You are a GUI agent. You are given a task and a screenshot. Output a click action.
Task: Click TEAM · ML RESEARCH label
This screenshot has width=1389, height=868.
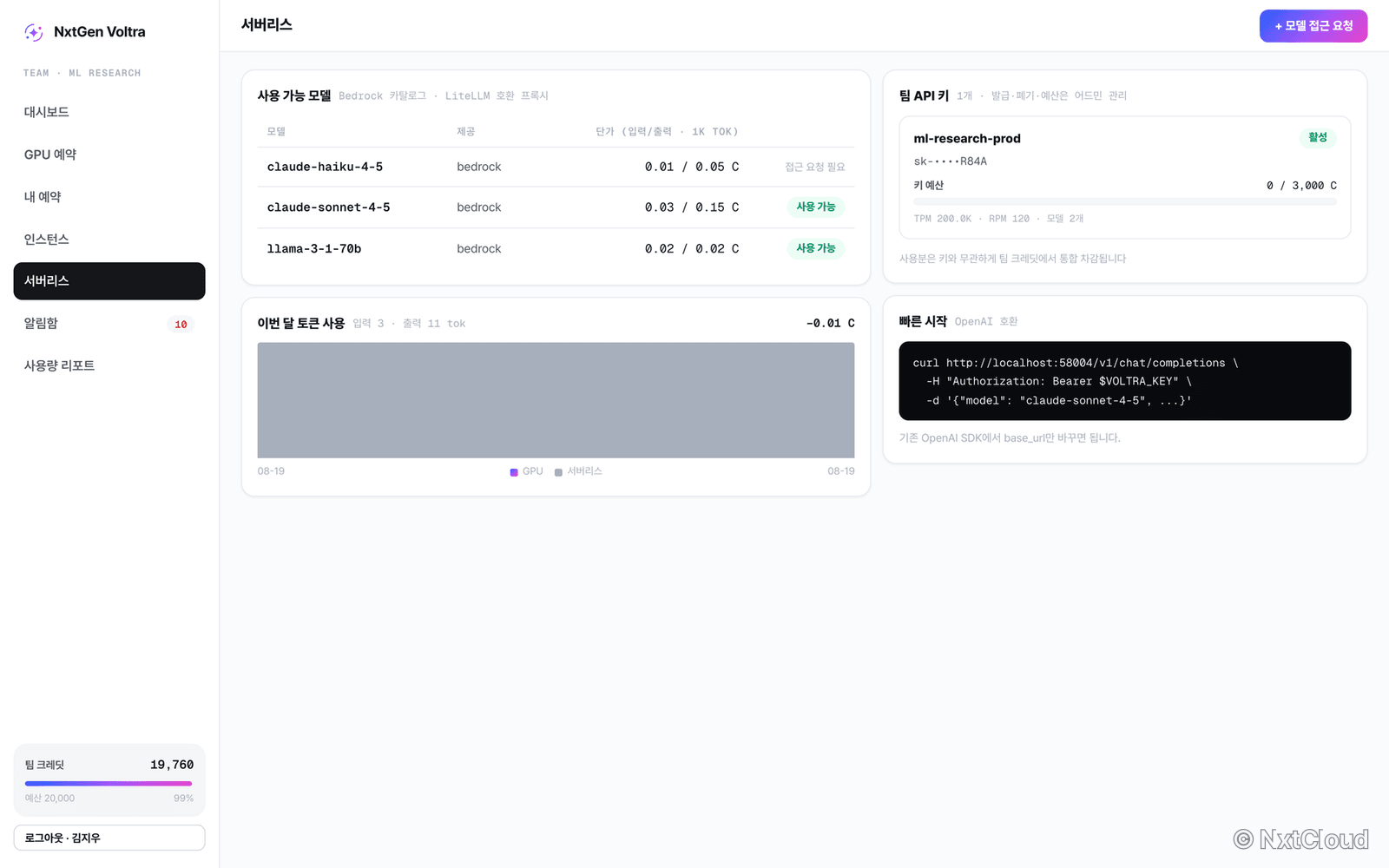82,74
